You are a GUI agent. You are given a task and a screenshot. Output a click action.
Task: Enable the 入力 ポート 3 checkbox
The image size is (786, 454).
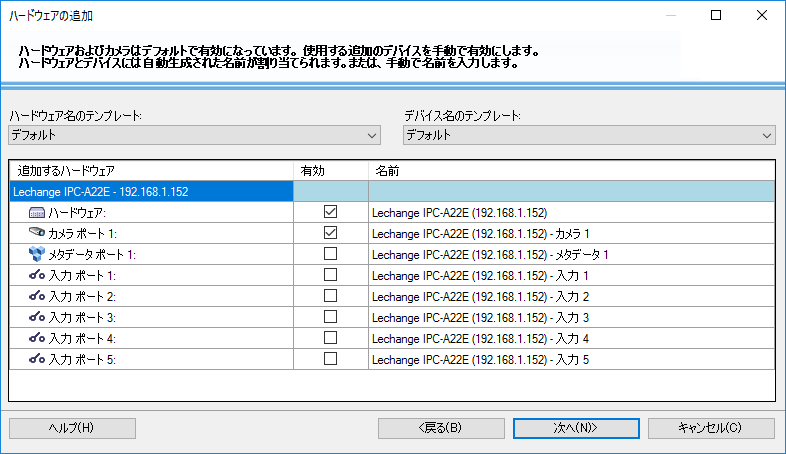(330, 317)
